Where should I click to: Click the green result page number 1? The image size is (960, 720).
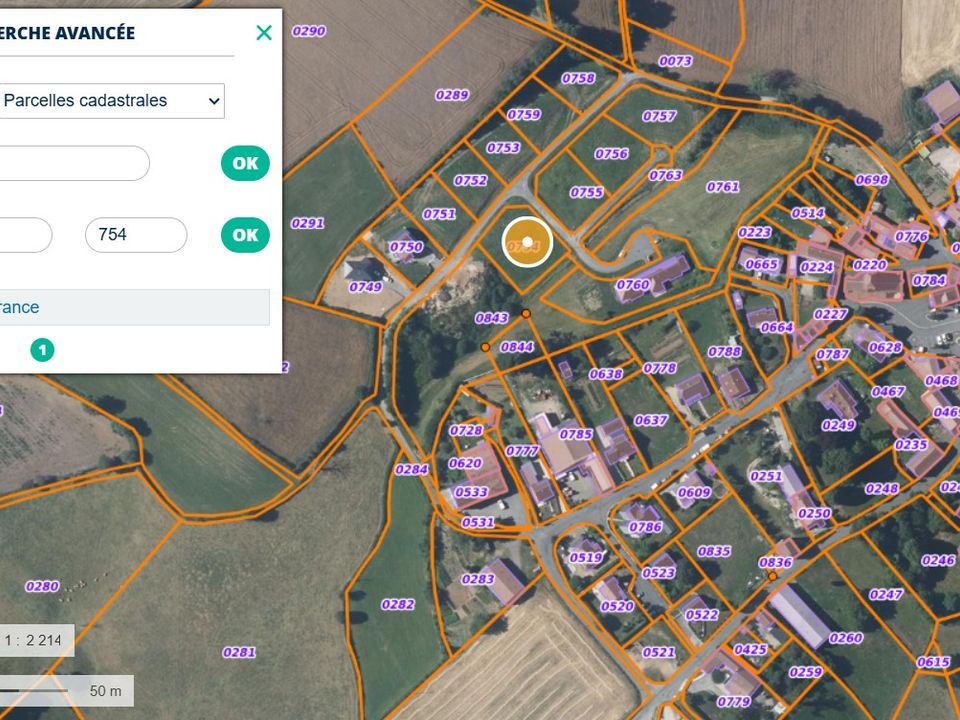click(42, 350)
